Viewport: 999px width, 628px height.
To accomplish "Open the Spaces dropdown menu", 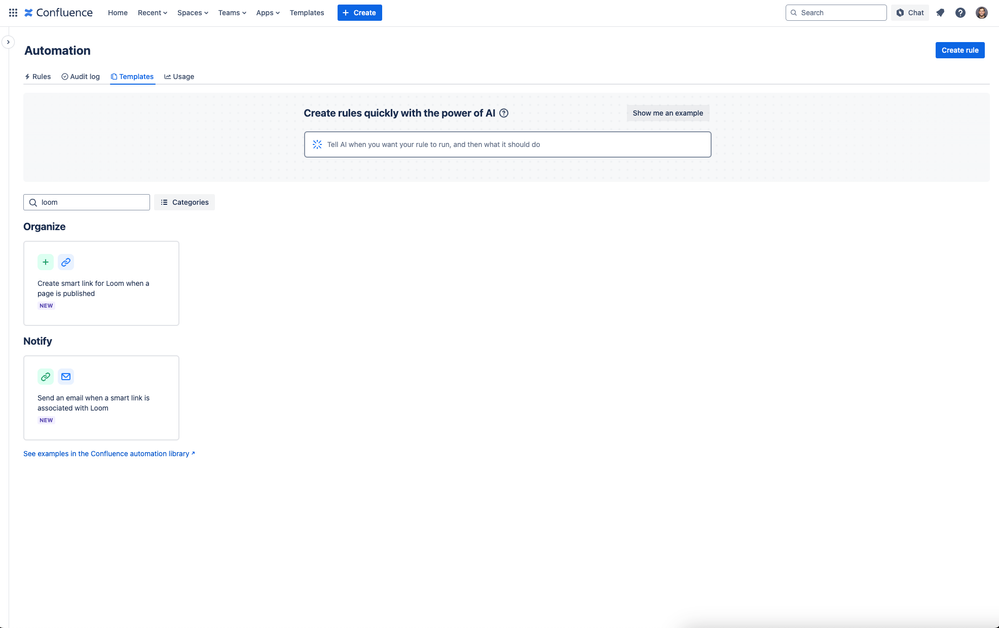I will pos(192,13).
